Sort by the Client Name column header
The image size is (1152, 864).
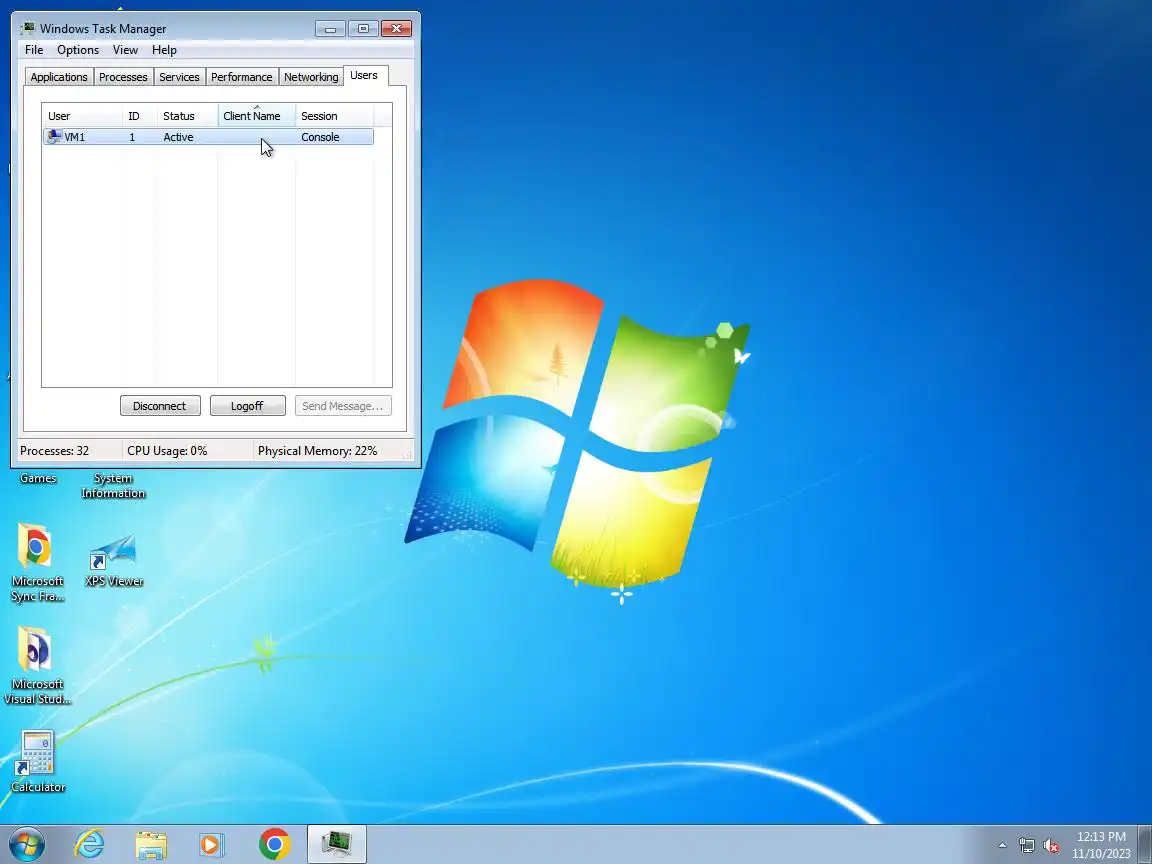(256, 116)
